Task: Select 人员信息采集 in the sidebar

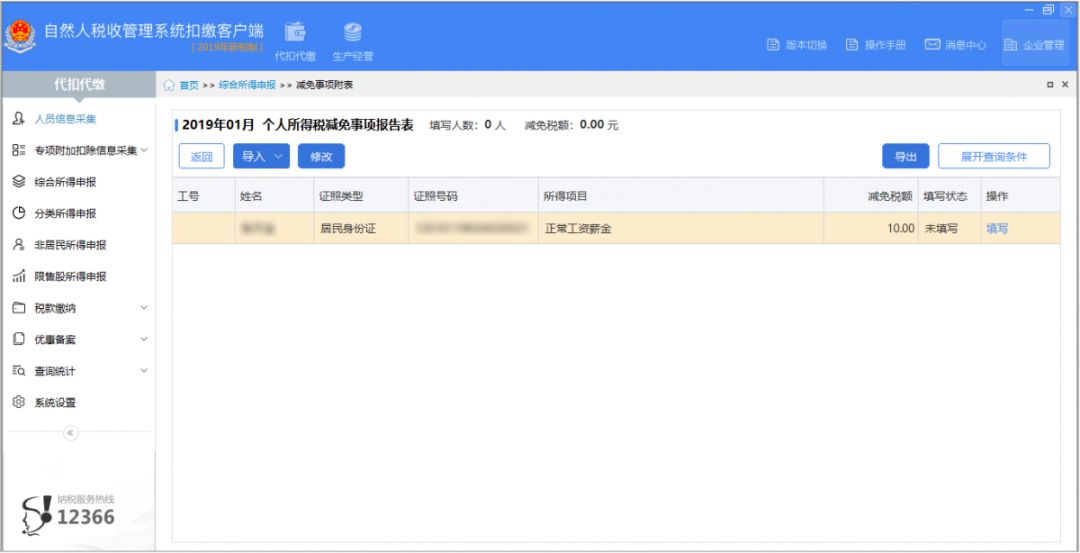Action: tap(65, 119)
